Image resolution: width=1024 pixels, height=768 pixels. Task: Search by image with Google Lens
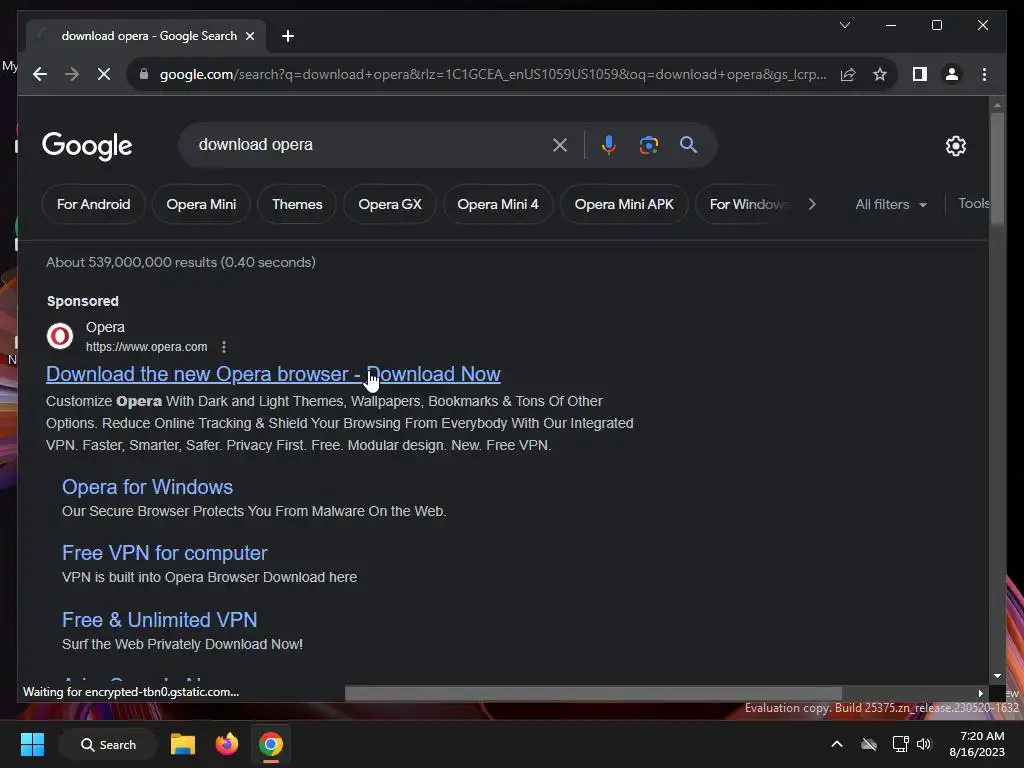pos(648,145)
